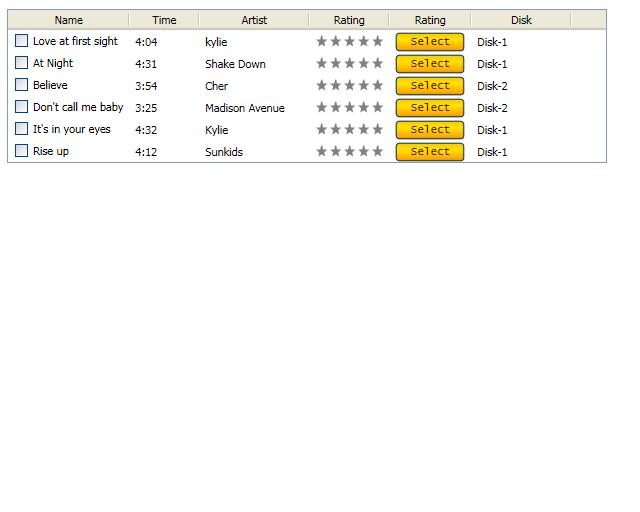
Task: Give It's in your eyes five stars
Action: tap(378, 129)
